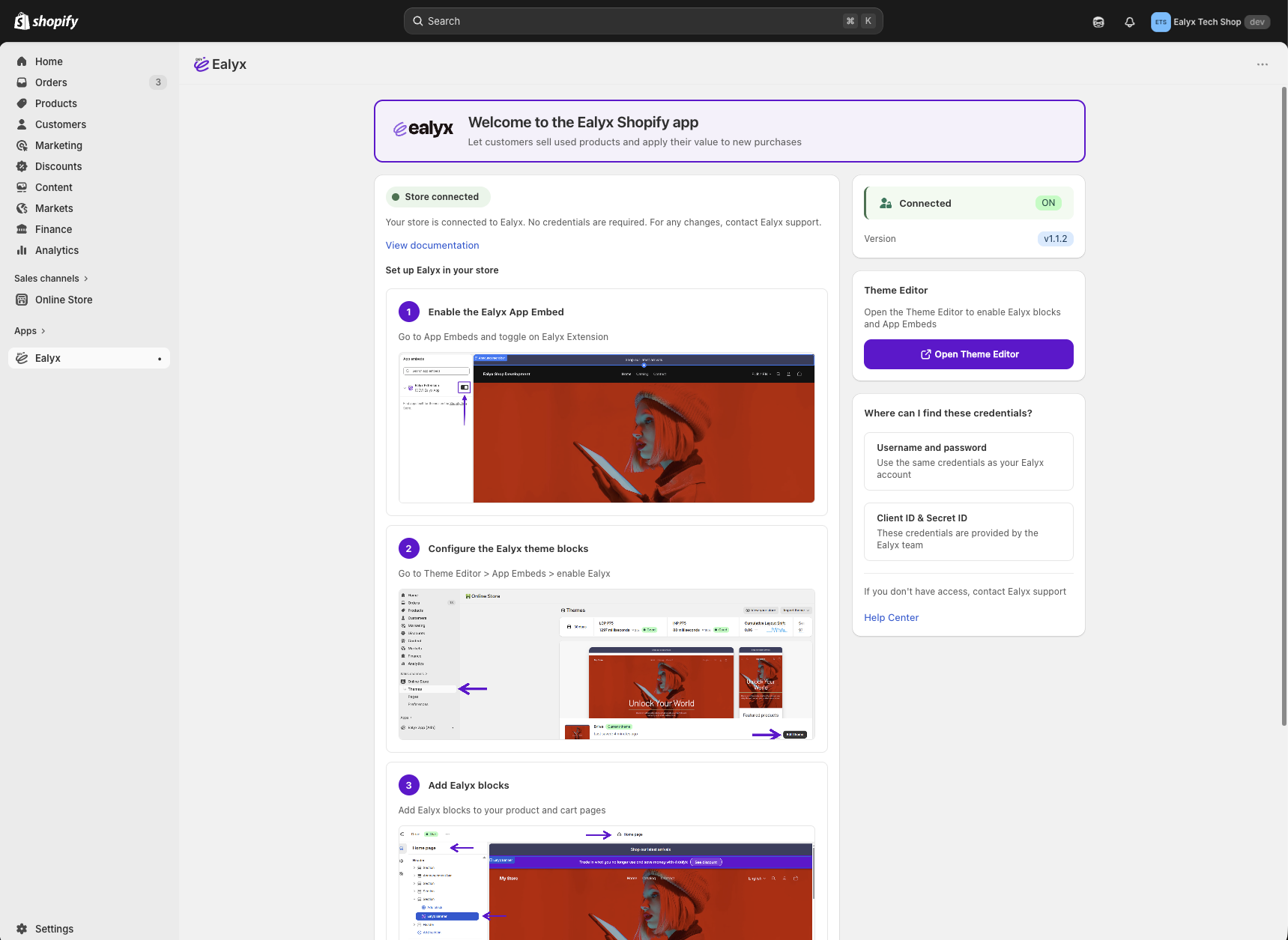
Task: Go to Home in the sidebar
Action: click(49, 61)
